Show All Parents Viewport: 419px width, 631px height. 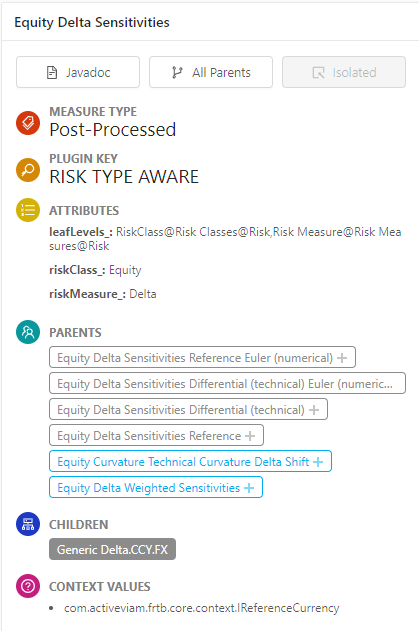(x=211, y=72)
